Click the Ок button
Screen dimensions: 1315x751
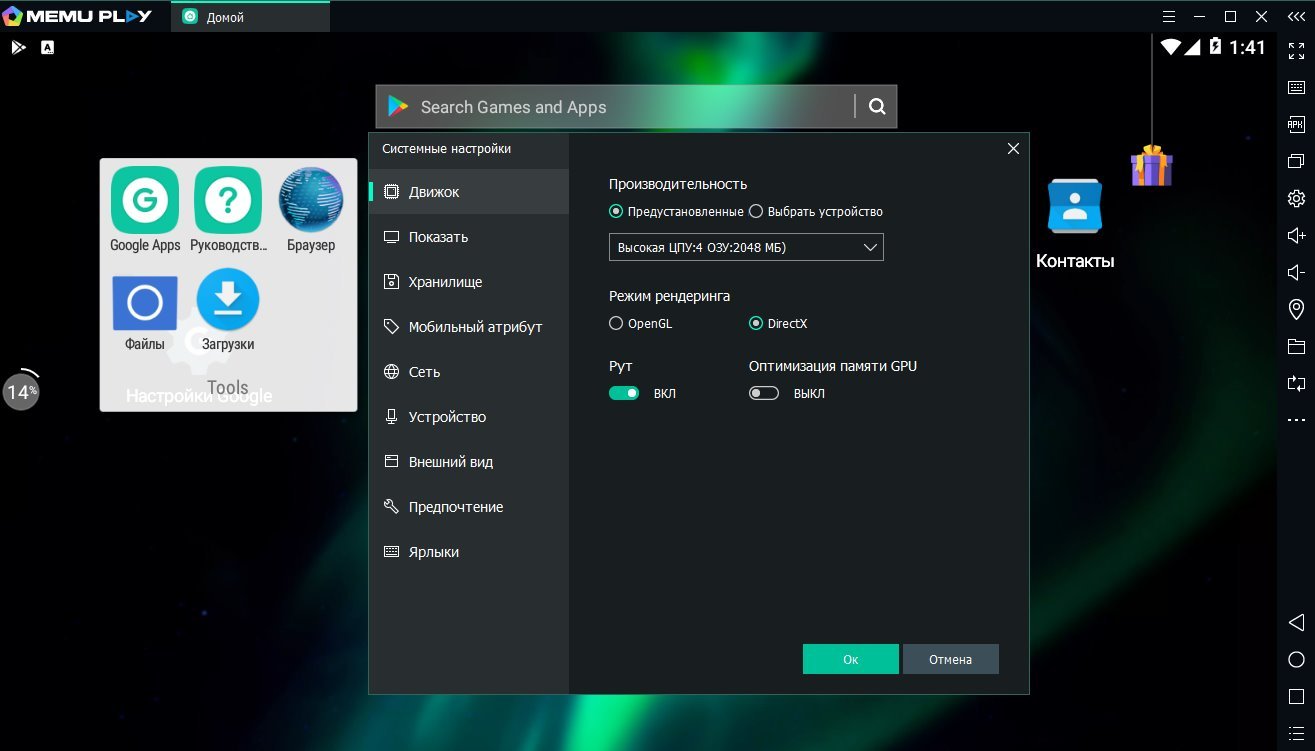pyautogui.click(x=850, y=659)
